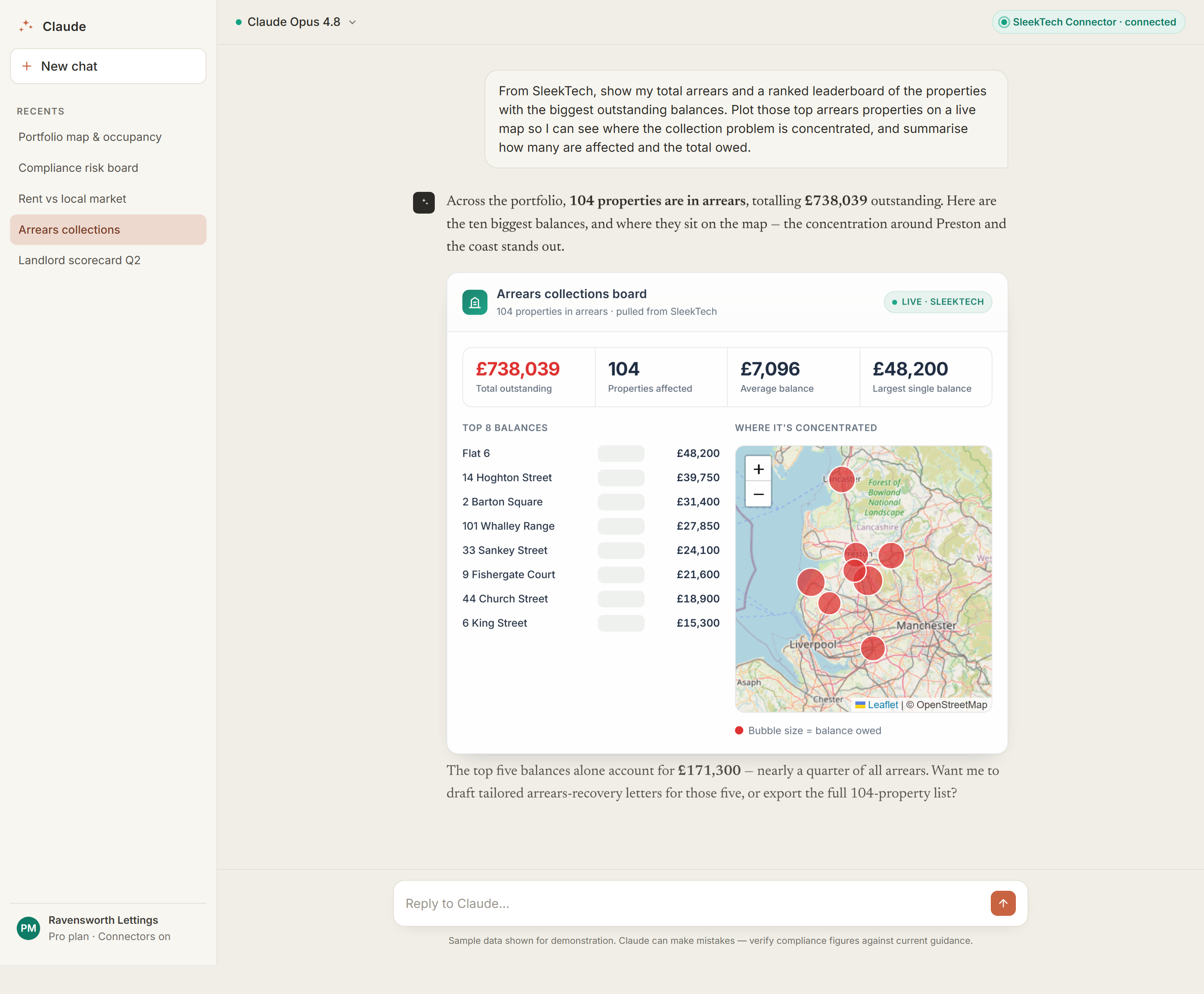Click the red Bubble size legend dot
The image size is (1204, 994).
739,731
